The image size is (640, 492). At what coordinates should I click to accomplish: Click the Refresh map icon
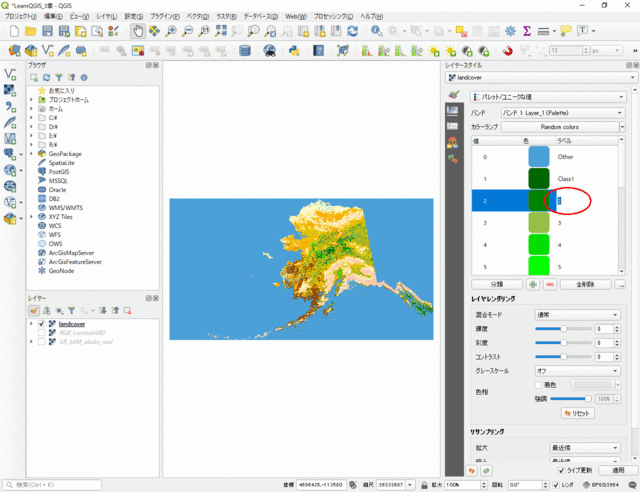click(x=353, y=31)
